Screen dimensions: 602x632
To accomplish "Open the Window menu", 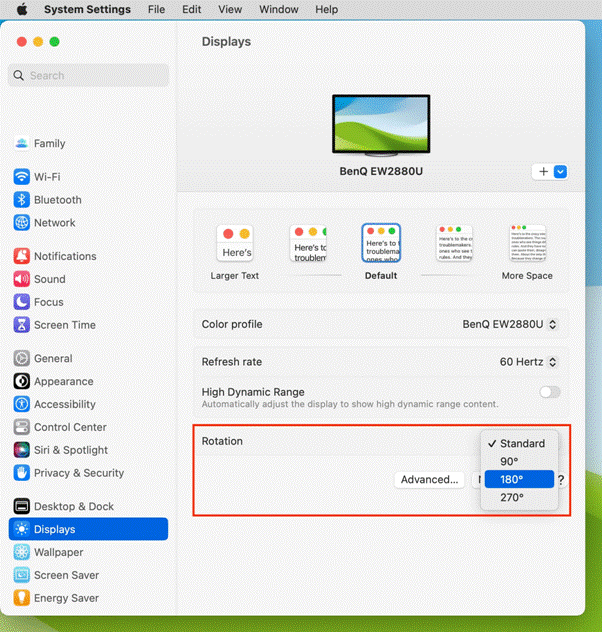I will tap(279, 9).
